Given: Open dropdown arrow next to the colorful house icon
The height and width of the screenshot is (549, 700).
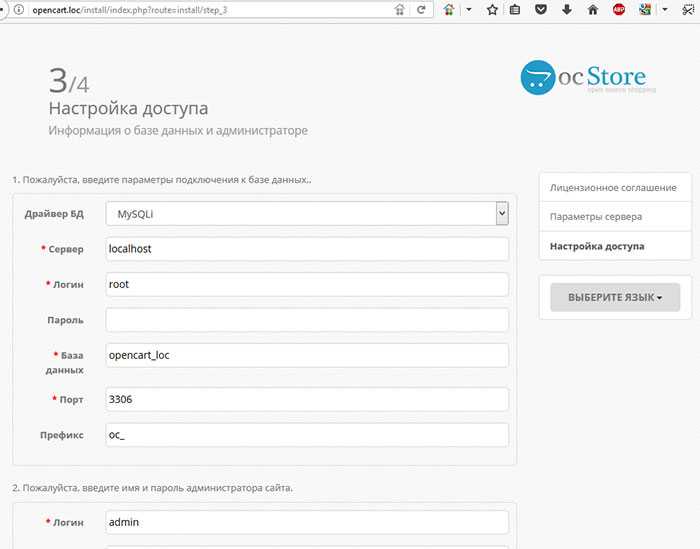Looking at the screenshot, I should (x=469, y=9).
